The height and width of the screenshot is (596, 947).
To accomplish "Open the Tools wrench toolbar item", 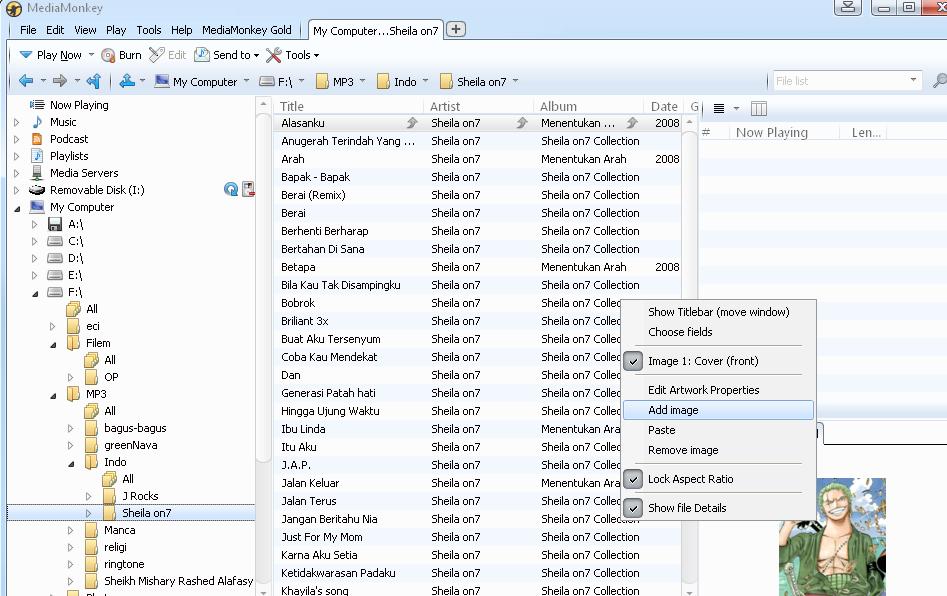I will (292, 55).
